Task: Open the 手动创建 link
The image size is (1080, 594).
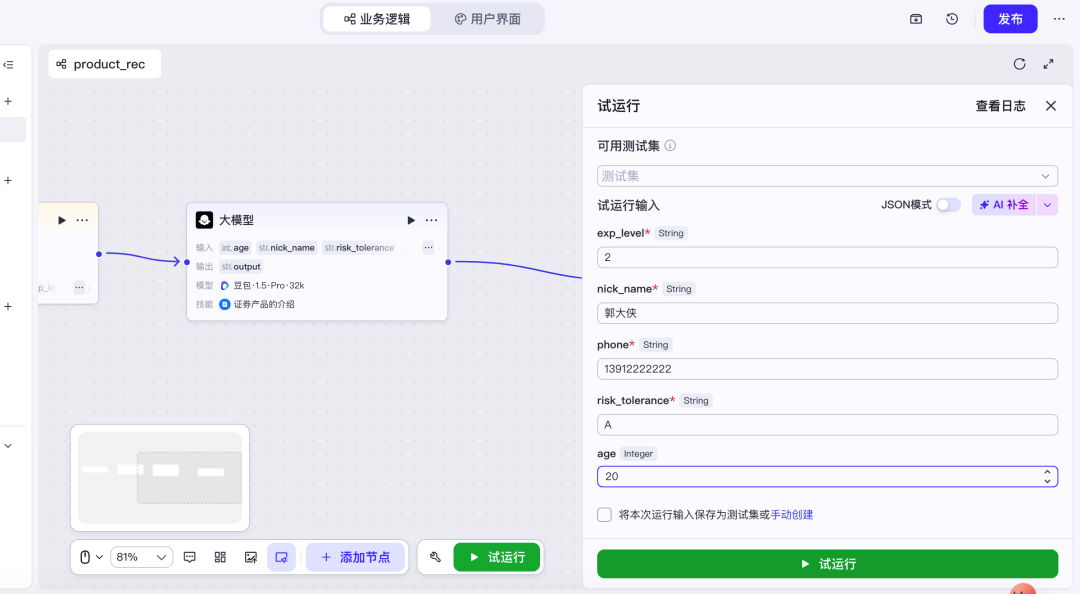Action: [791, 515]
